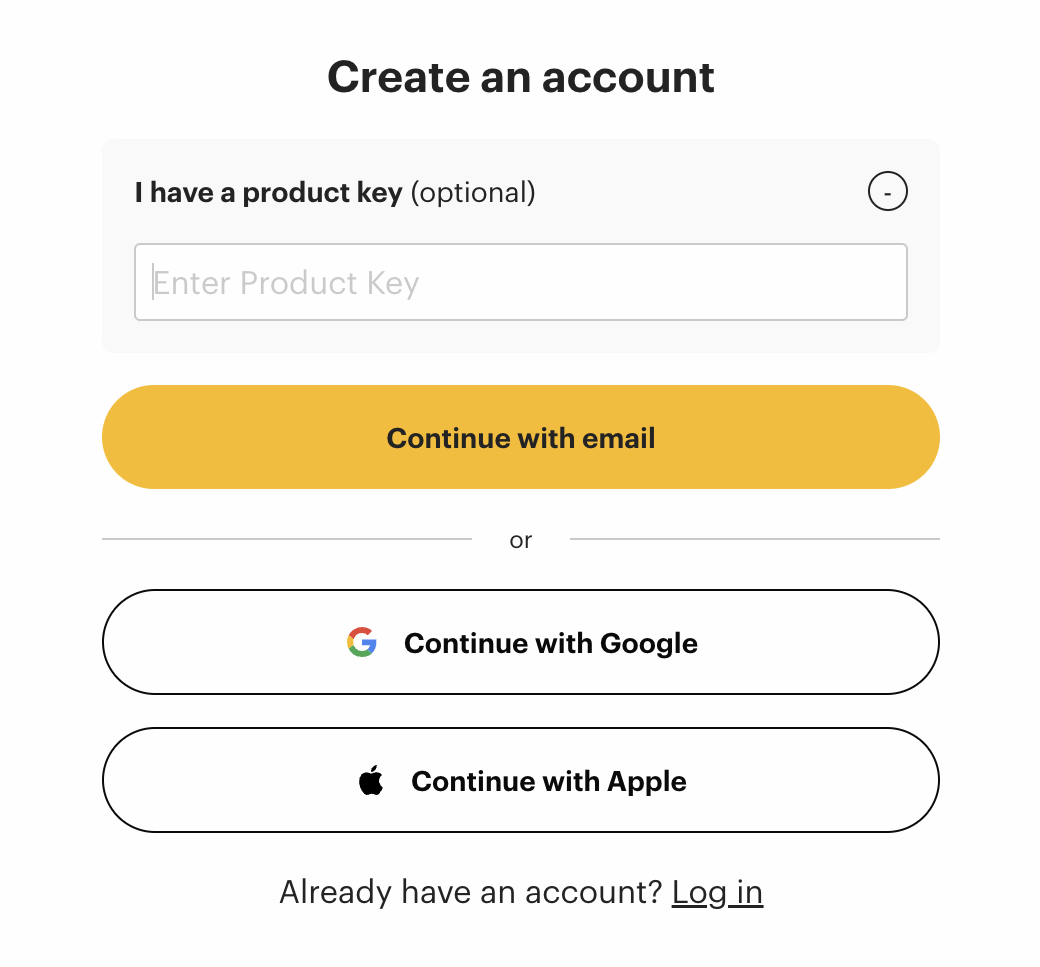The height and width of the screenshot is (967, 1040).
Task: Click the word "Key" in the placeholder text
Action: pos(392,283)
